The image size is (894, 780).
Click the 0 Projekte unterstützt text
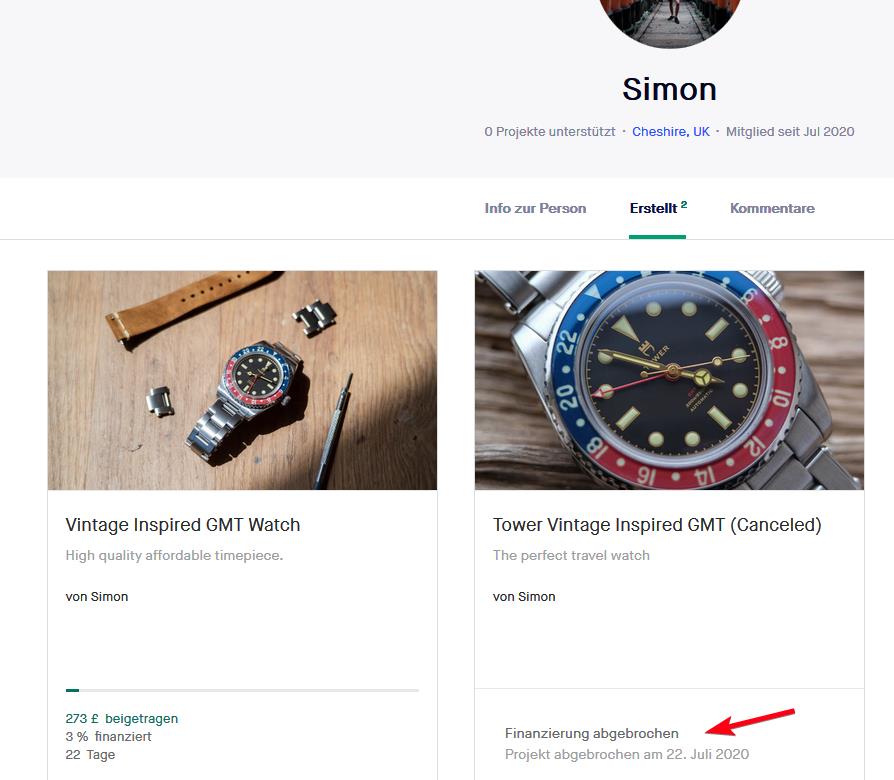(x=549, y=131)
